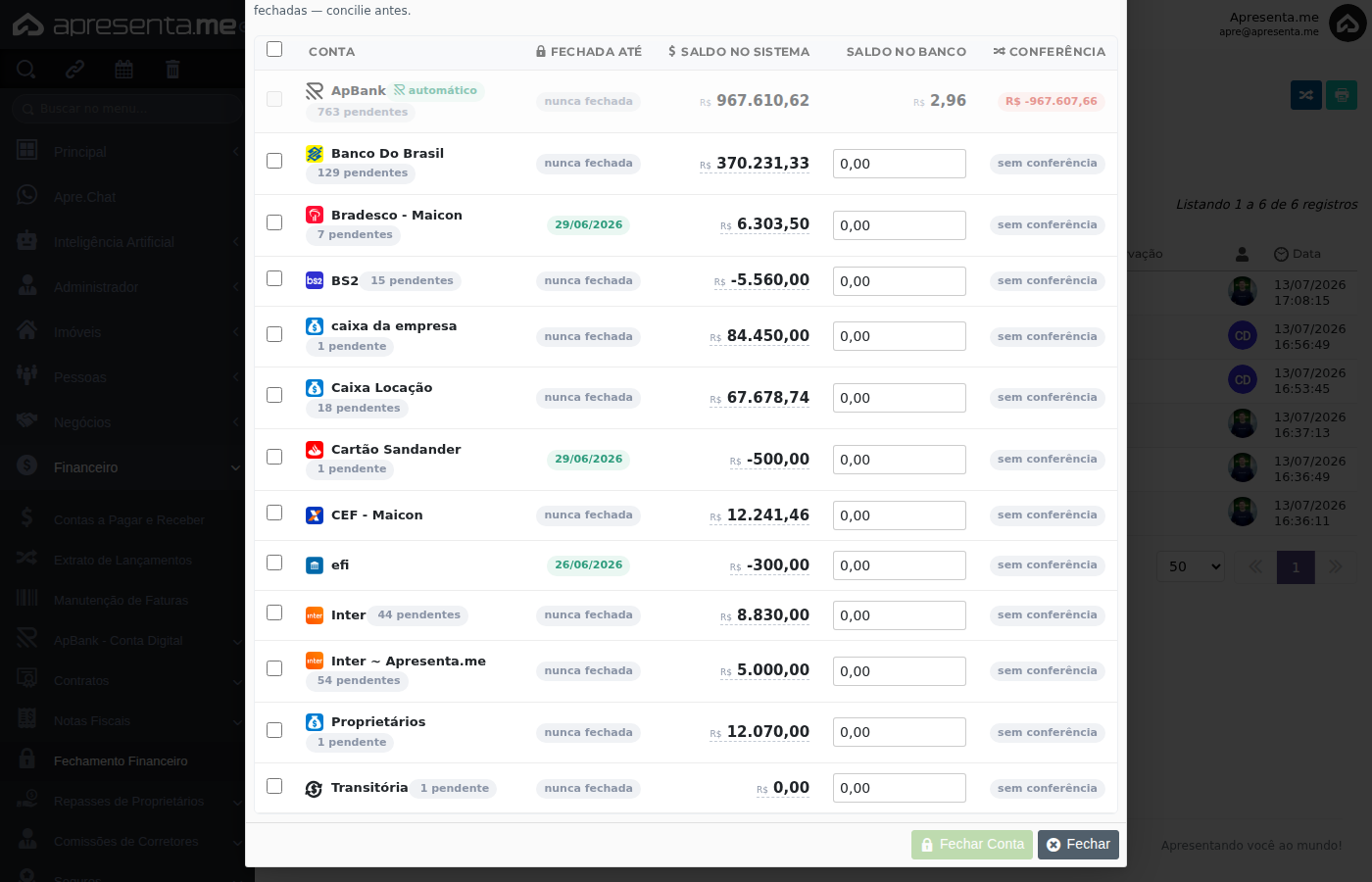This screenshot has width=1372, height=882.
Task: Click the blue shuffle icon button
Action: (x=1306, y=95)
